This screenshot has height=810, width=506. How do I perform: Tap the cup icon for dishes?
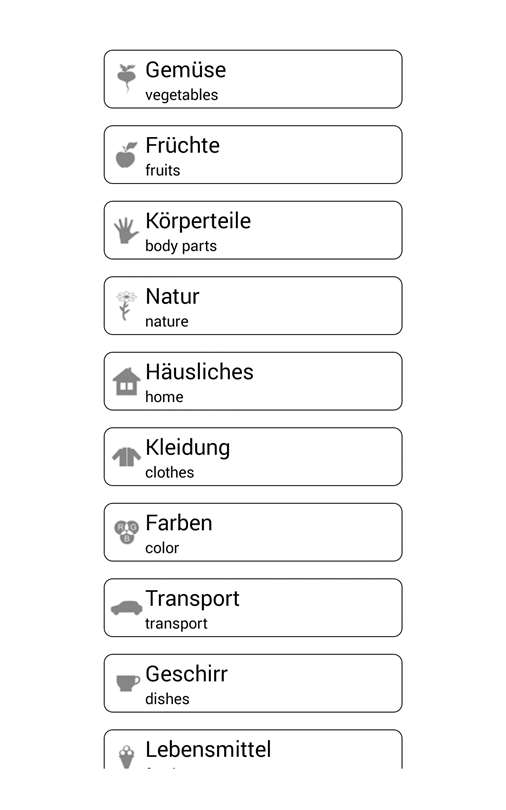[x=128, y=683]
